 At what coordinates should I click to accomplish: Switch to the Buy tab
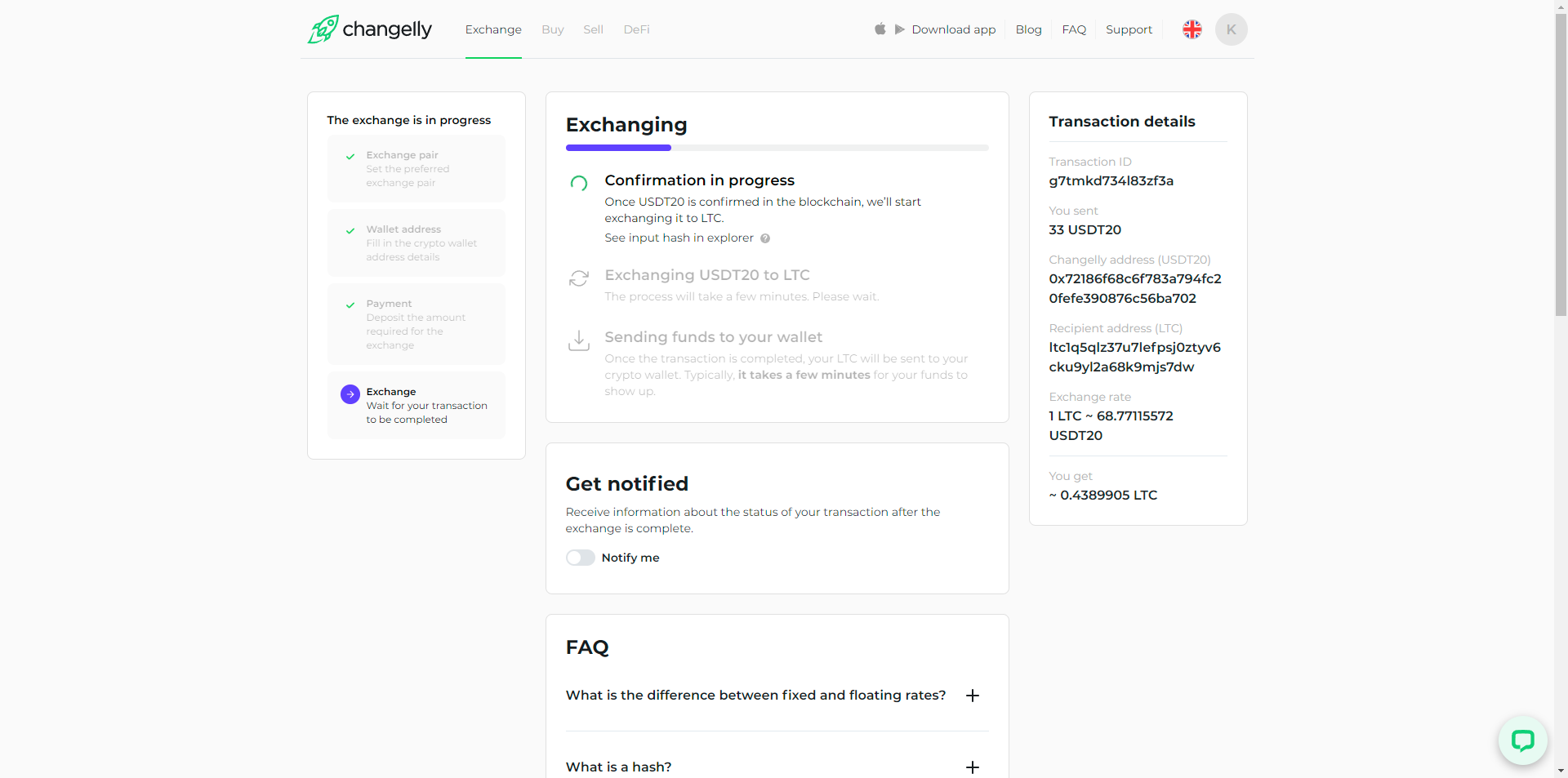553,29
